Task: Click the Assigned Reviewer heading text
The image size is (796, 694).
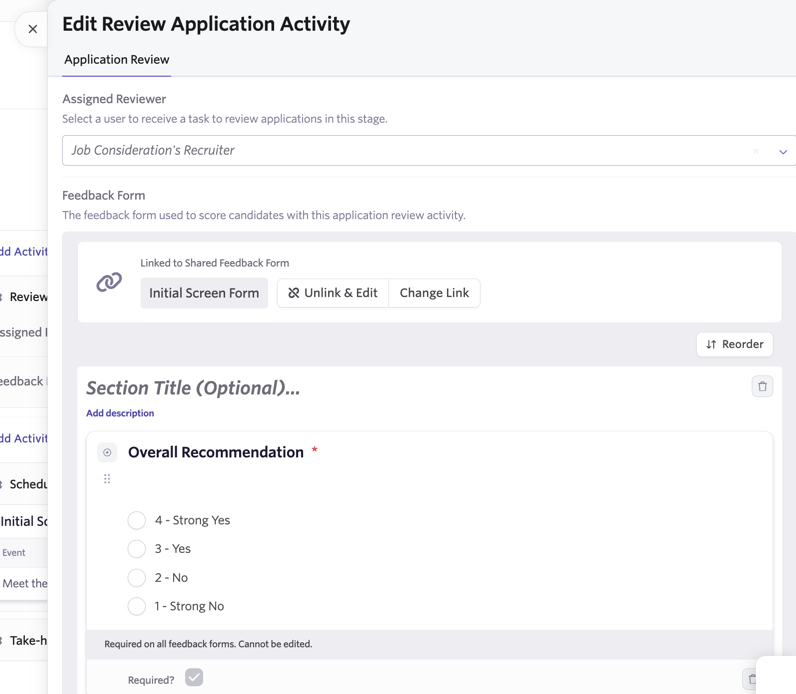Action: pos(114,99)
